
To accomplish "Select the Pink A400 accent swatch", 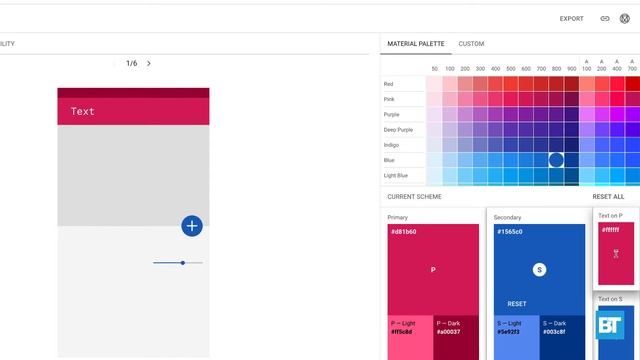I will [x=617, y=99].
